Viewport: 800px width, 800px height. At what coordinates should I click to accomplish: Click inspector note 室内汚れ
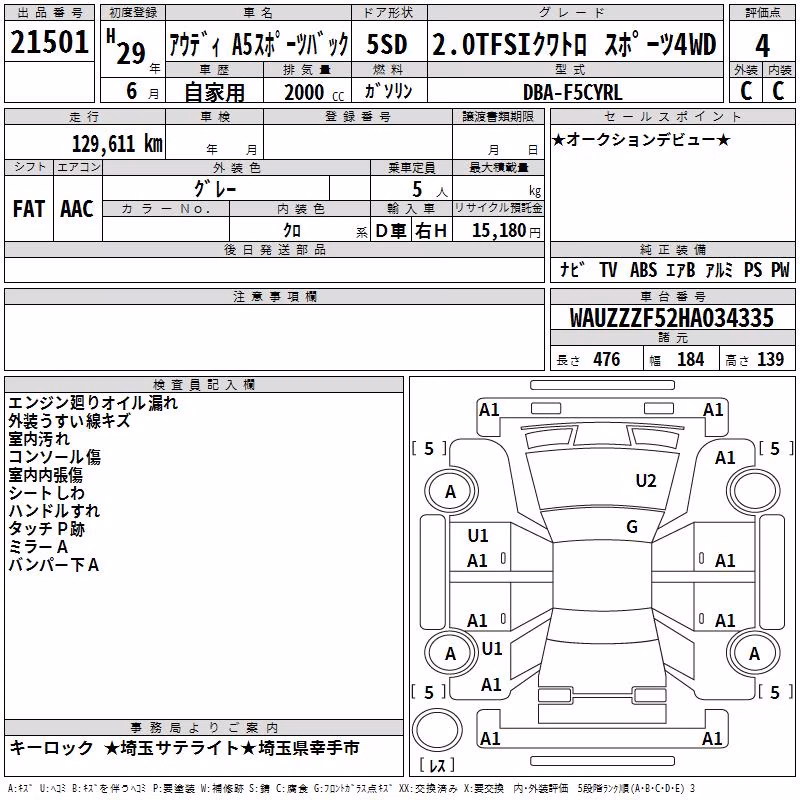[39, 439]
